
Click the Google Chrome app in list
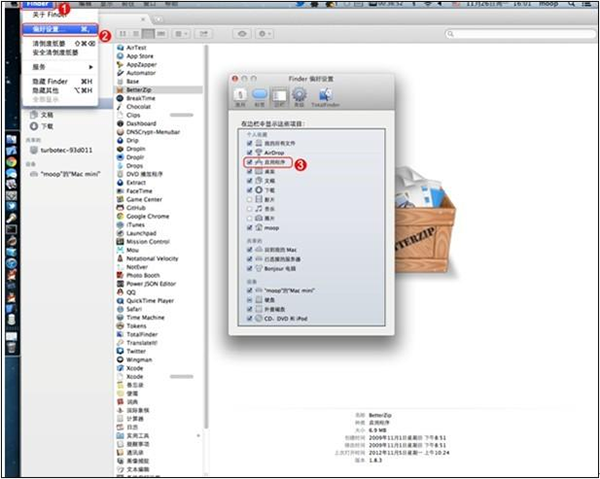(148, 216)
